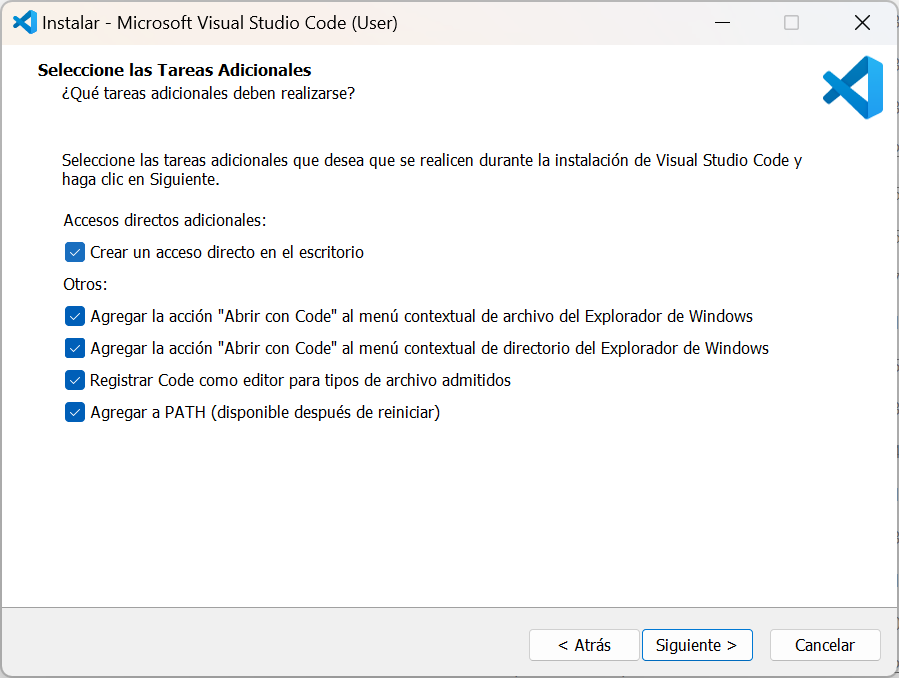Screen dimensions: 899x678
Task: Click the heading "Seleccione las Tareas Adicionales"
Action: [x=173, y=70]
